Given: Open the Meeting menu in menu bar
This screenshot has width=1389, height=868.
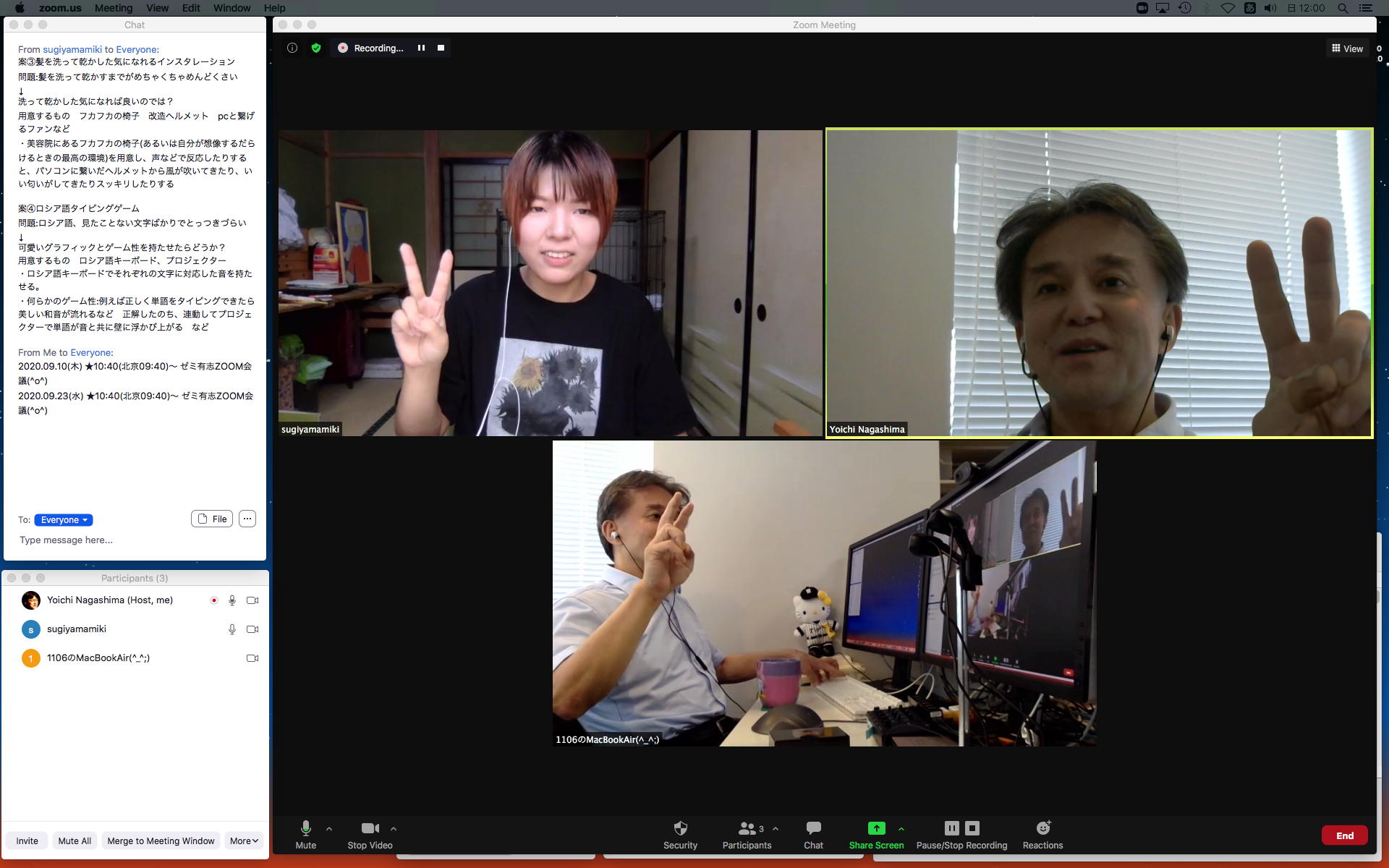Looking at the screenshot, I should tap(114, 8).
